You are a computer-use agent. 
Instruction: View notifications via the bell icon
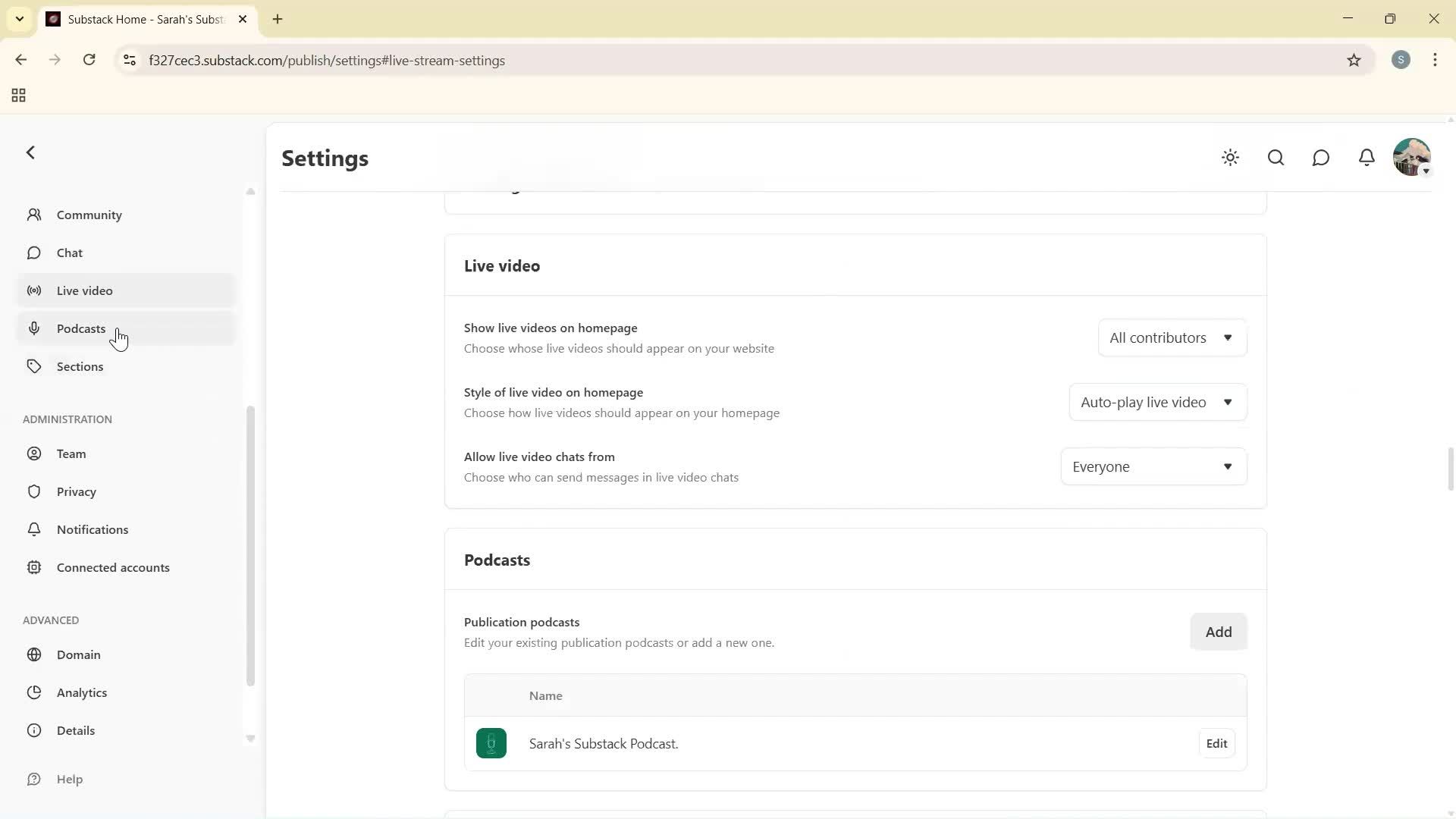pyautogui.click(x=1367, y=158)
